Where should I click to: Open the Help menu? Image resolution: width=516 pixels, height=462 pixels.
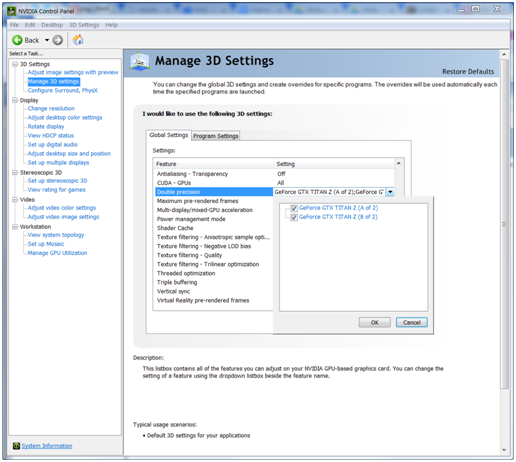click(112, 25)
